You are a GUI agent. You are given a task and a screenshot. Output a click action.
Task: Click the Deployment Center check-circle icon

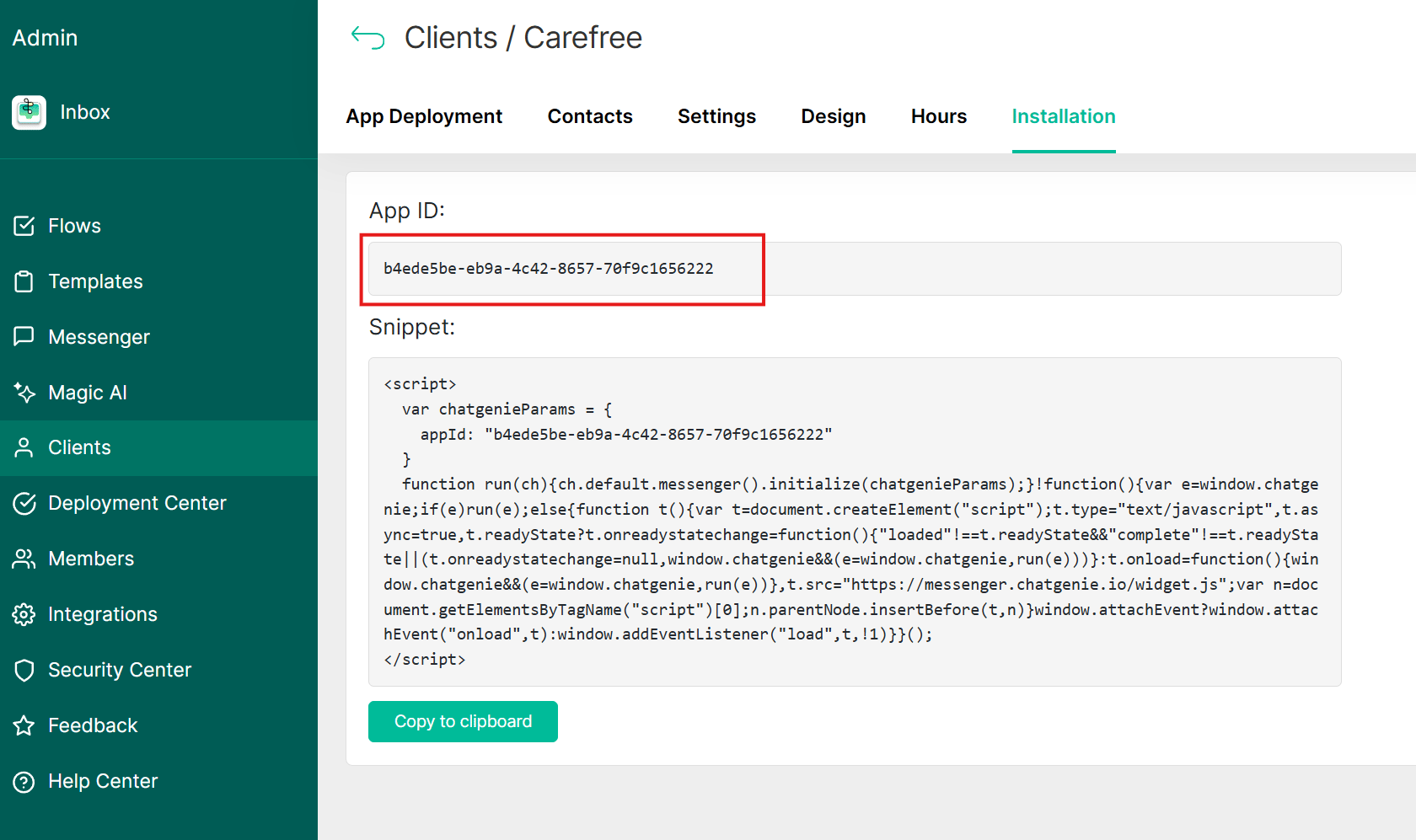pos(24,503)
